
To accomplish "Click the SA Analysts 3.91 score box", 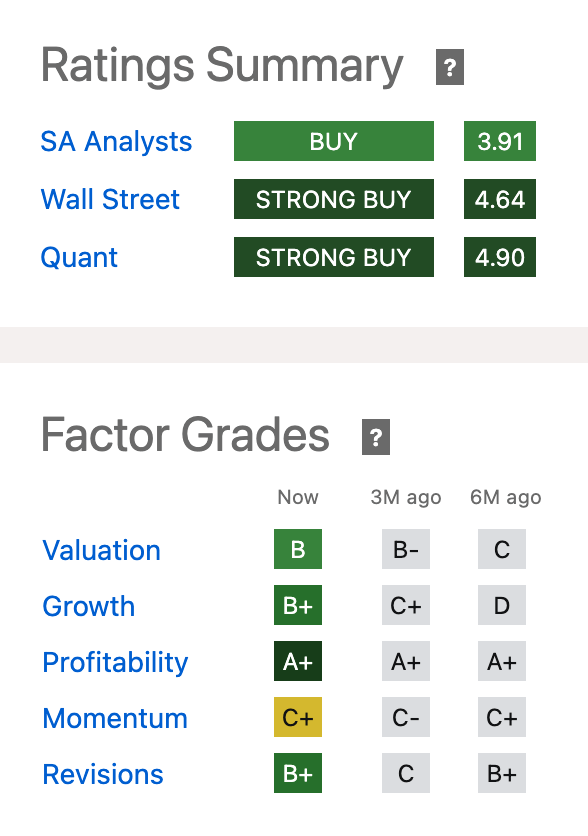I will [499, 141].
